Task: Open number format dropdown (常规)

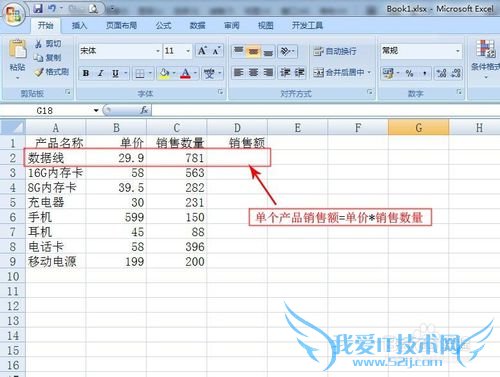Action: click(458, 51)
